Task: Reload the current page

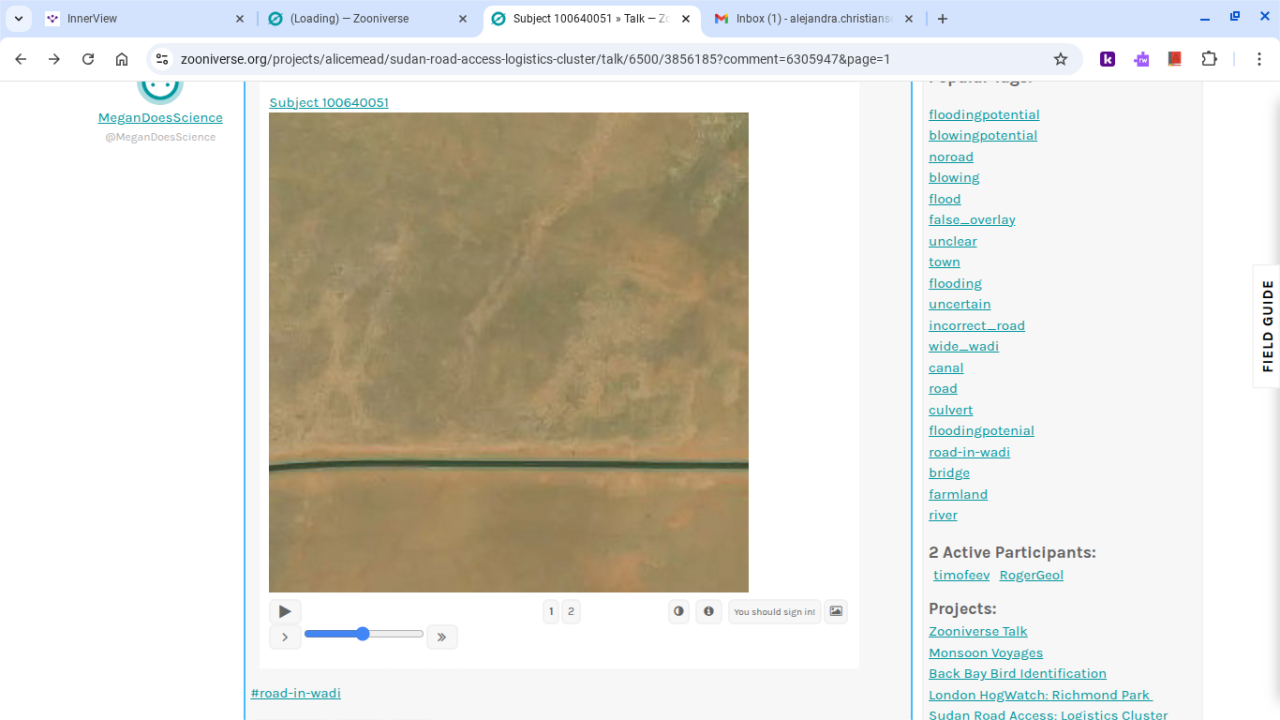Action: coord(88,59)
